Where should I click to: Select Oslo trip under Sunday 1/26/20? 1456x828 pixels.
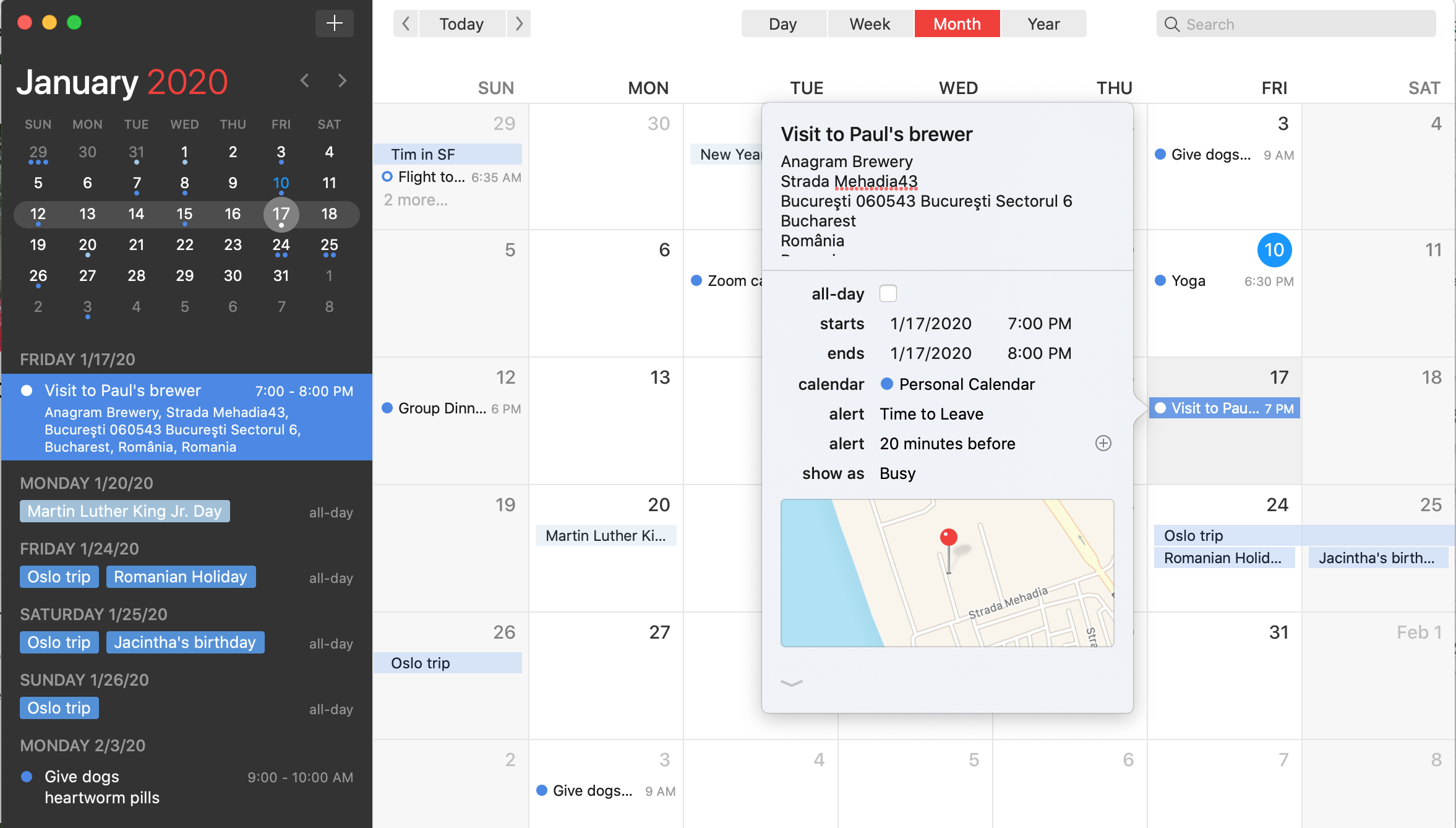(x=59, y=708)
